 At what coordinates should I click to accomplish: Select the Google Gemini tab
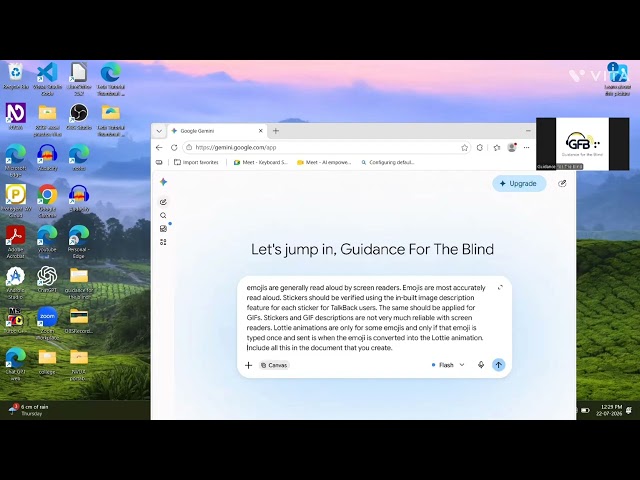click(x=216, y=131)
